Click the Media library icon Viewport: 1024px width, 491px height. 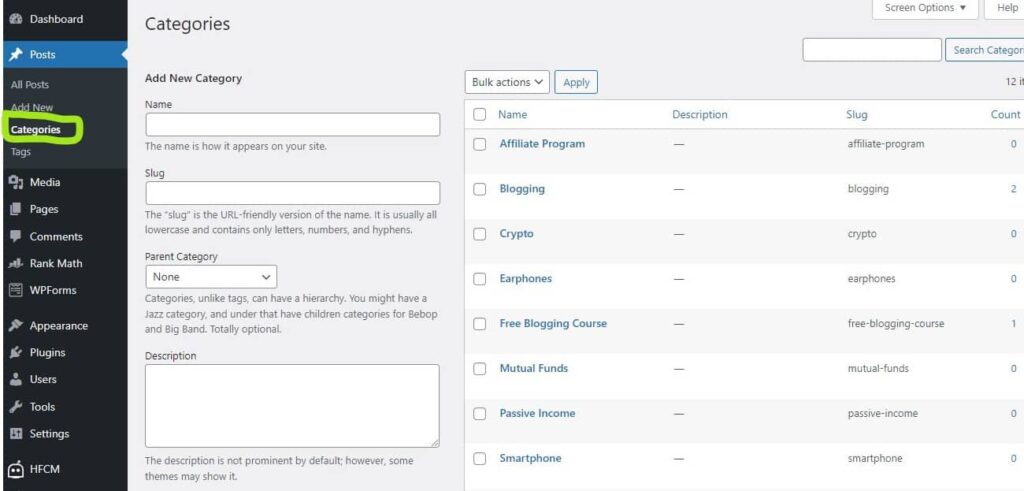coord(16,182)
